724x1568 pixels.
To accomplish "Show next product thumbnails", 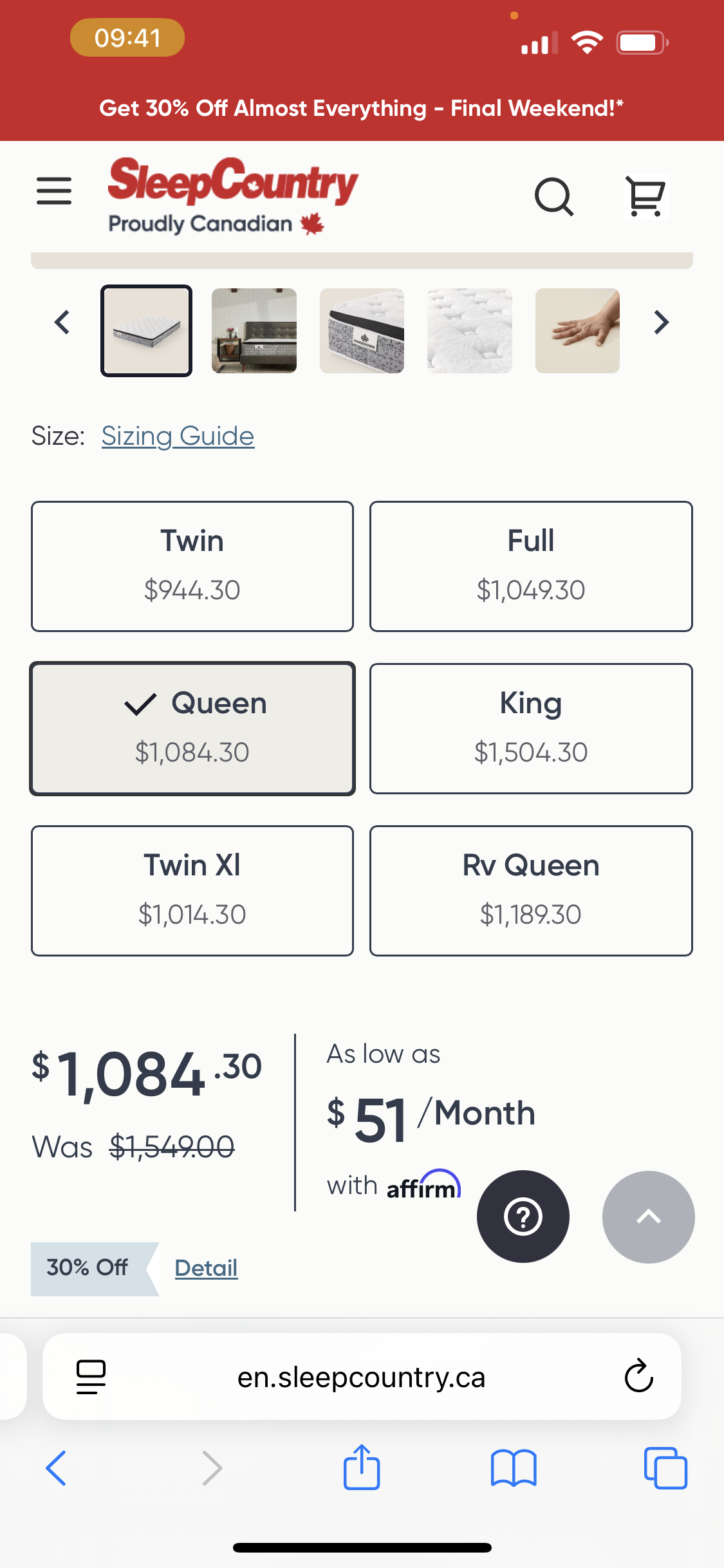I will click(661, 322).
